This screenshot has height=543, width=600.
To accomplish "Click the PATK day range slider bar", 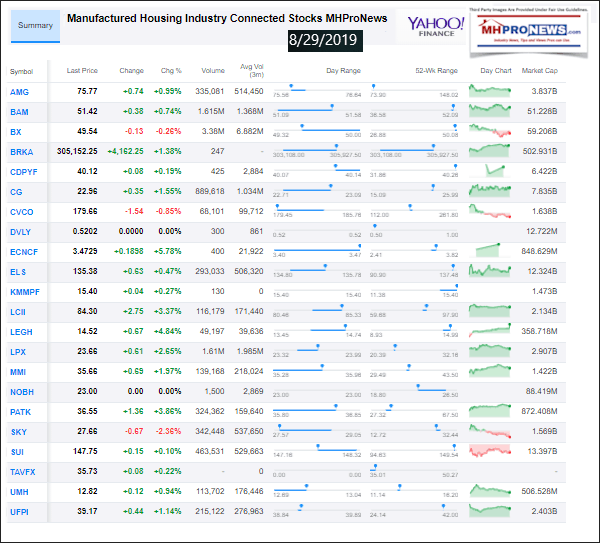I will 317,409.
